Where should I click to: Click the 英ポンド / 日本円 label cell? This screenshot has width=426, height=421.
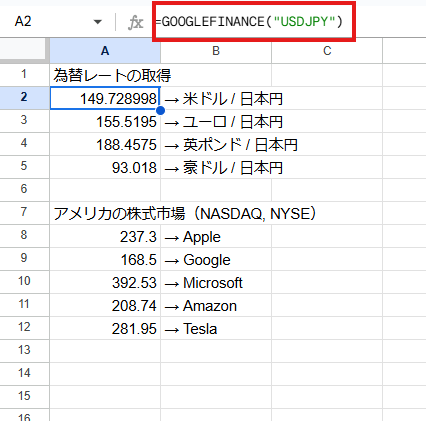click(216, 144)
